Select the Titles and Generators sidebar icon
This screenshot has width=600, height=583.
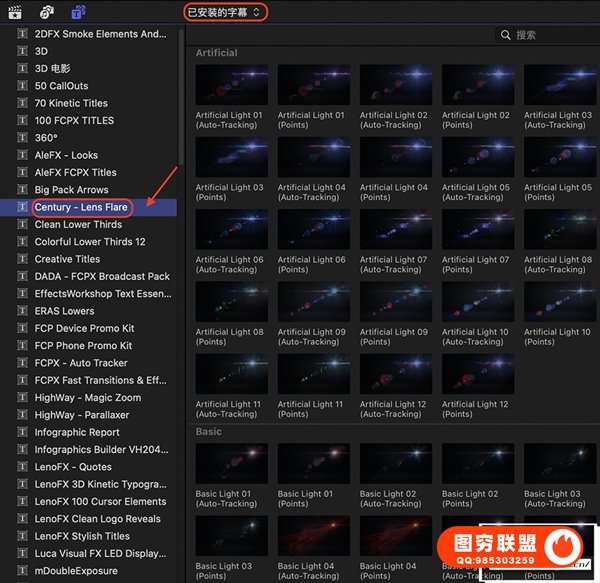pos(78,12)
